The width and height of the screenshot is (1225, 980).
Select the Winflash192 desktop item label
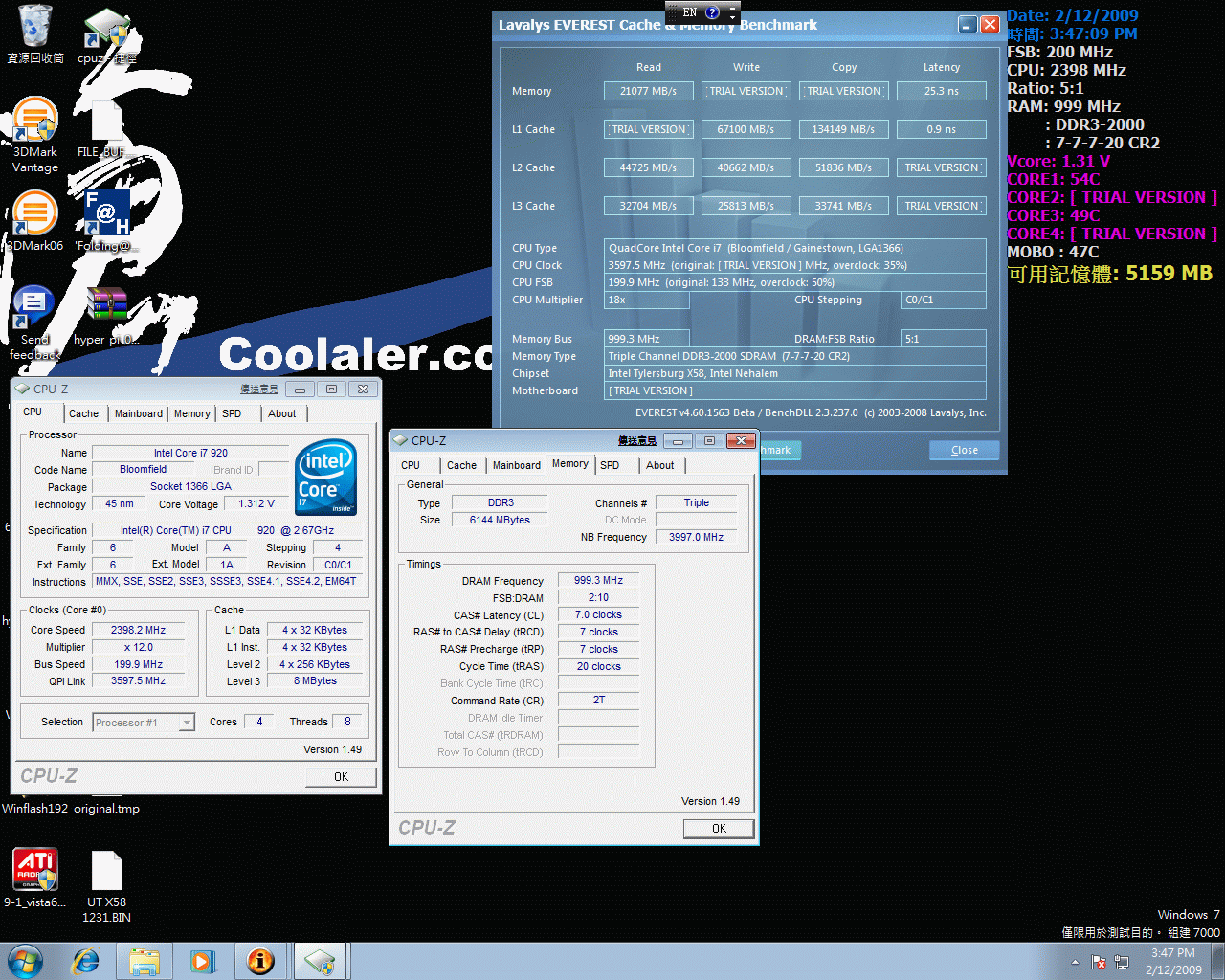pyautogui.click(x=35, y=809)
